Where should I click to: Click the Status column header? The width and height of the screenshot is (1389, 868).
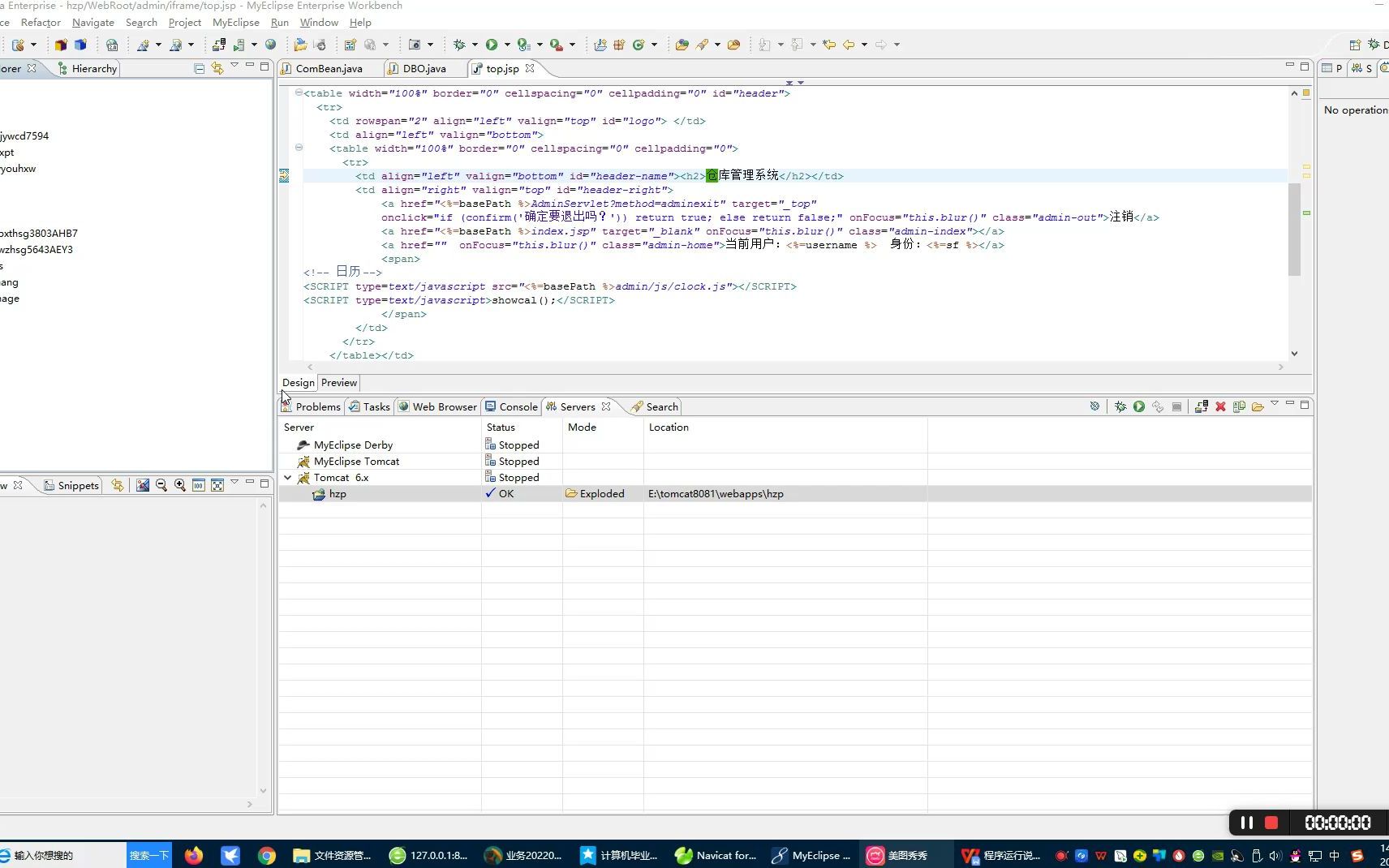pos(522,428)
